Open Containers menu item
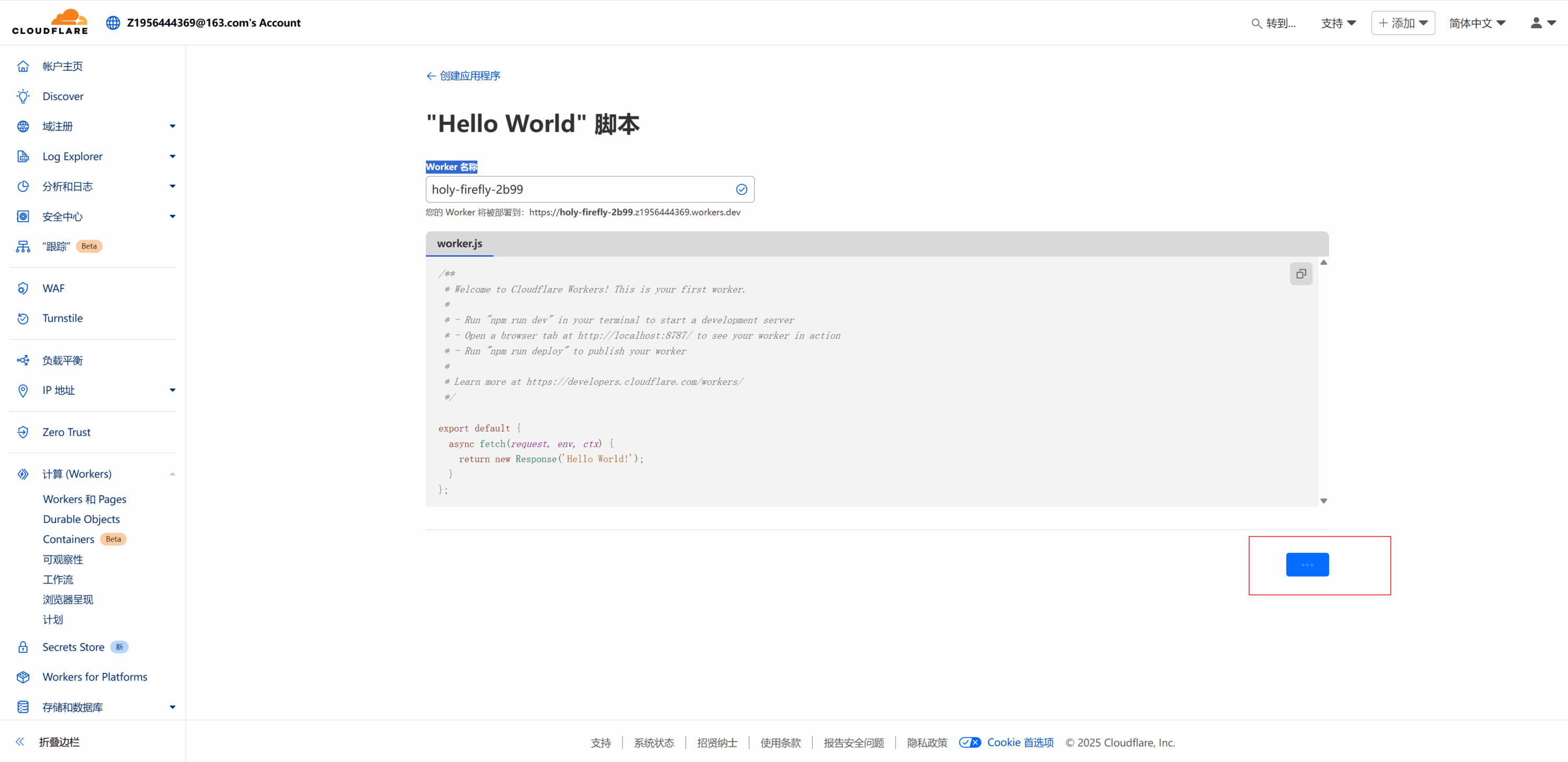Screen dimensions: 1568x762 (69, 539)
